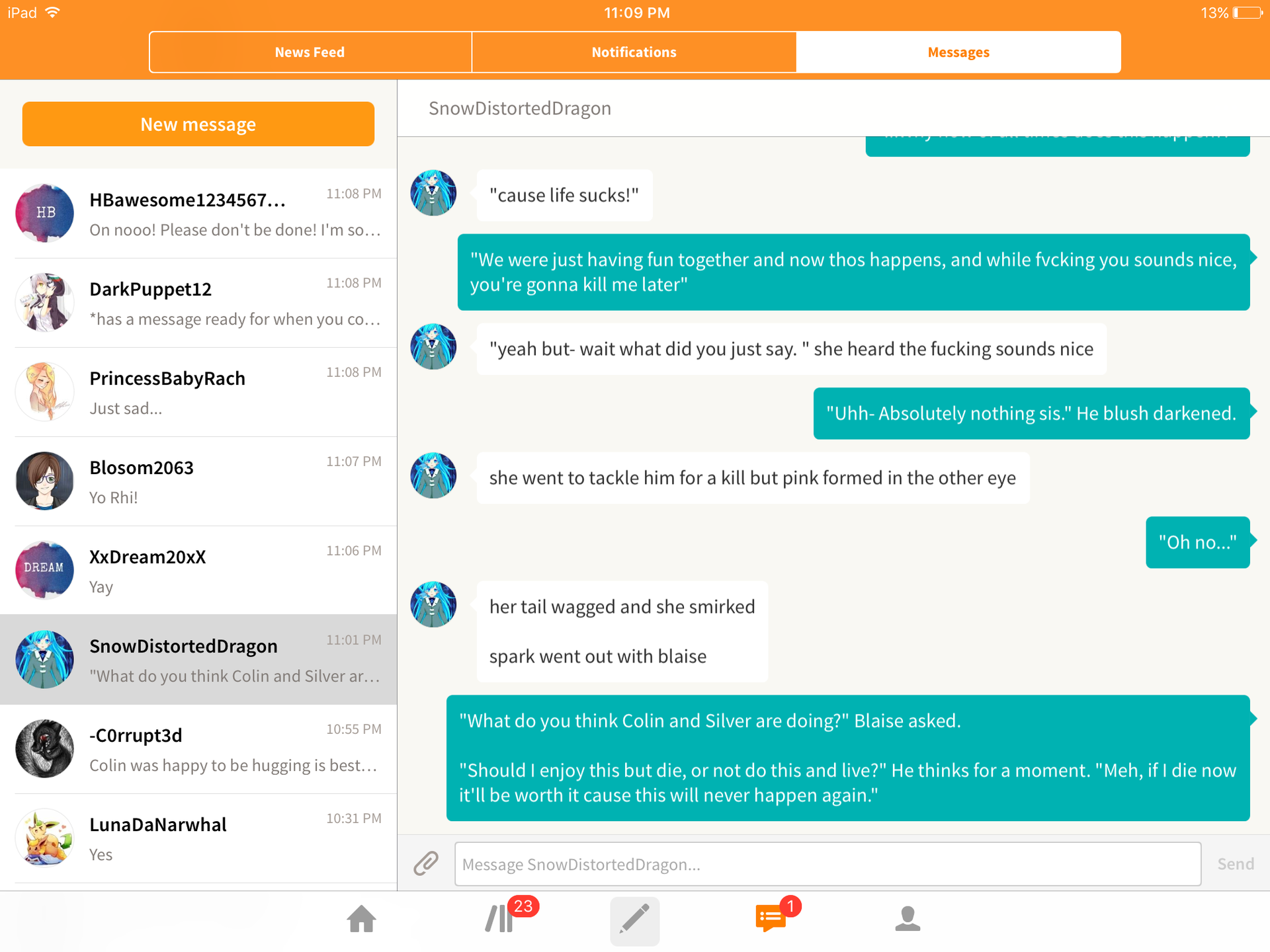Open conversation reading "Just sad..."
1270x952 pixels.
tap(198, 392)
